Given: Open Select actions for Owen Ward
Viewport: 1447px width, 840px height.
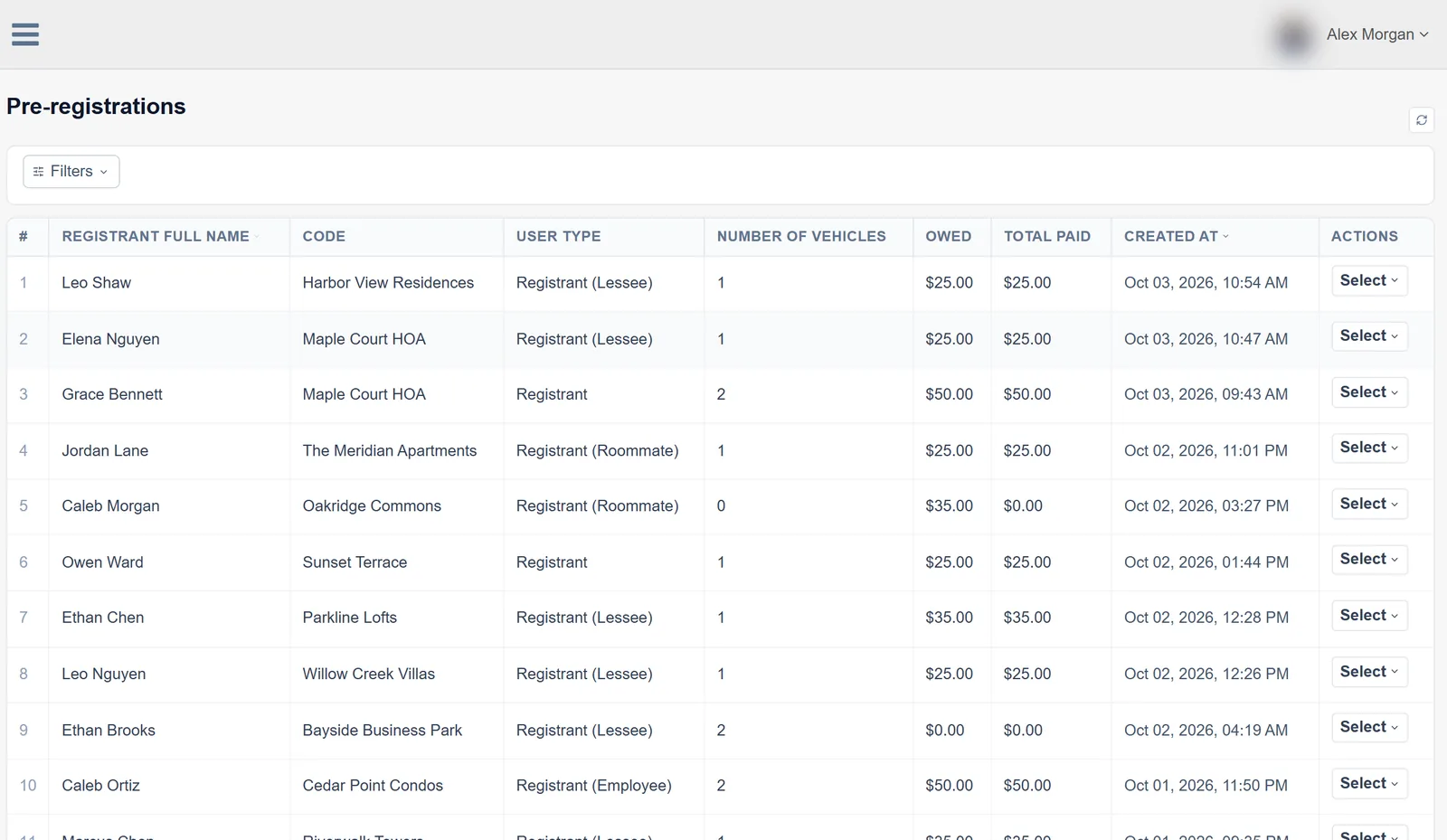Looking at the screenshot, I should [1369, 560].
